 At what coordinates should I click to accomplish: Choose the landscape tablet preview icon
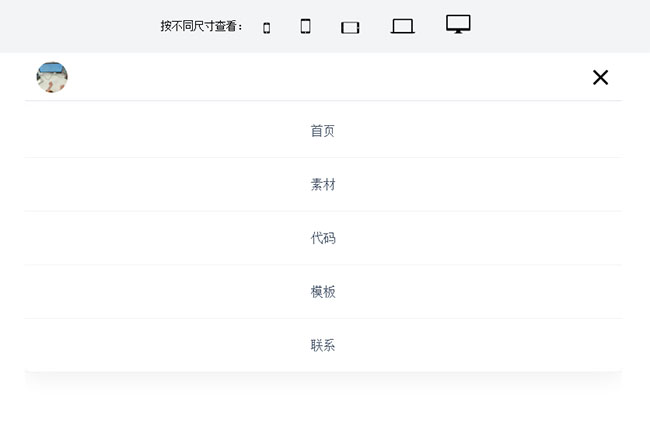click(x=350, y=28)
